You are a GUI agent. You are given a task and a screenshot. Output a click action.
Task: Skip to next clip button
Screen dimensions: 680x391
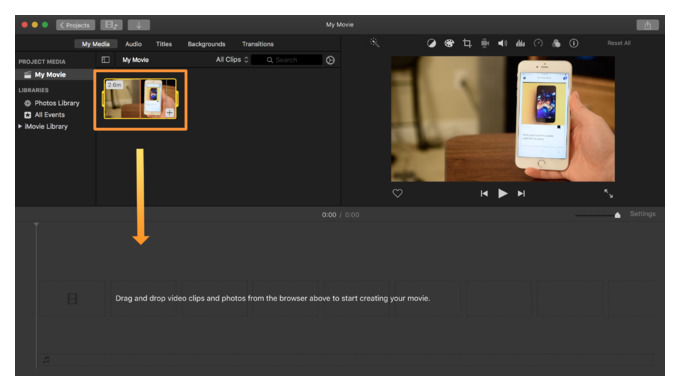click(521, 193)
